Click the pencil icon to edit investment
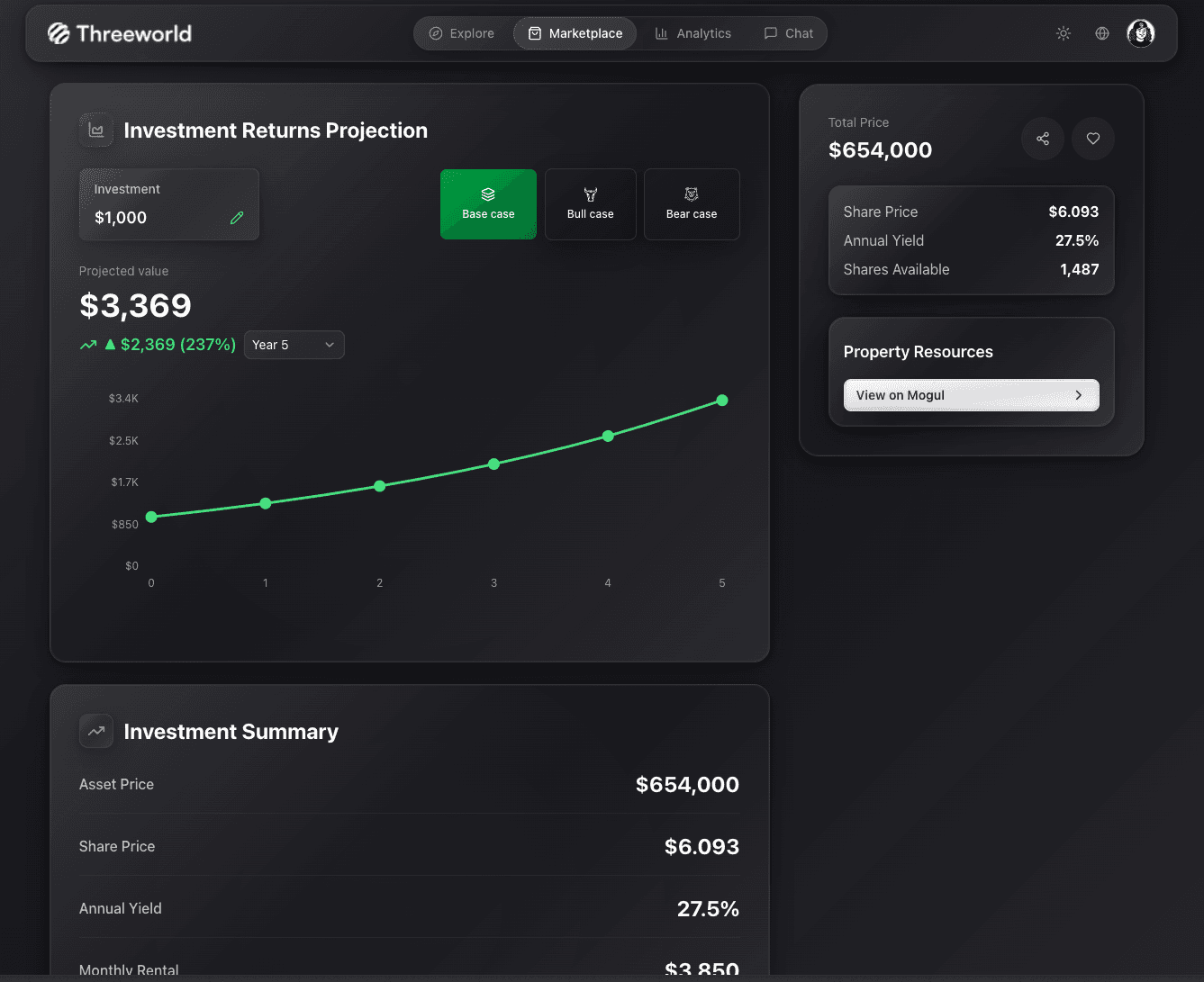 237,218
